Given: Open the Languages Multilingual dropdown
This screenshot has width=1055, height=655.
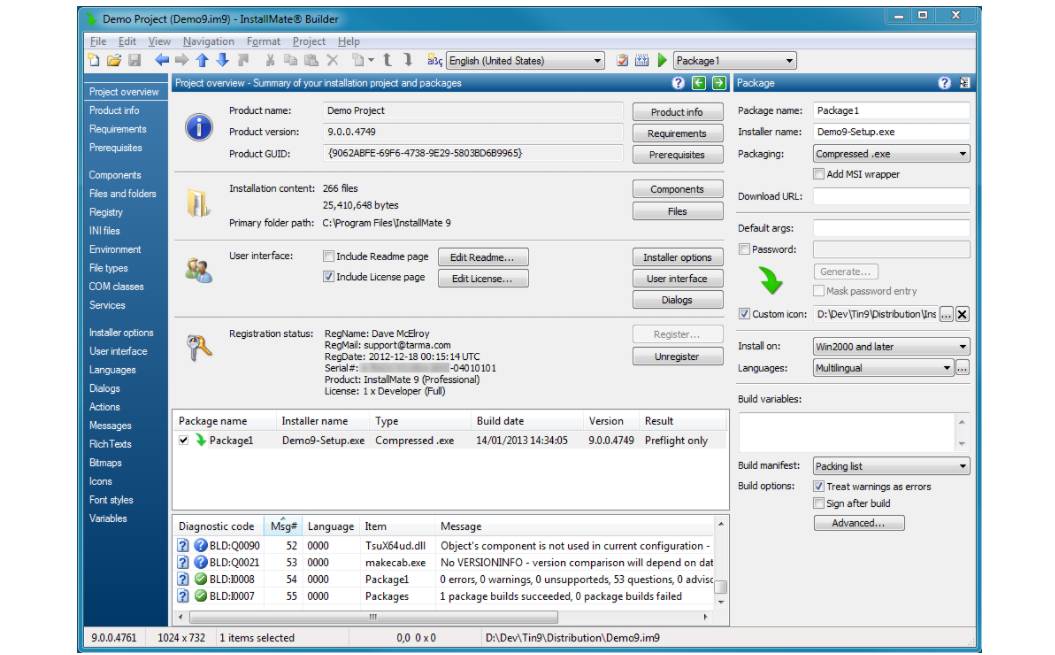Looking at the screenshot, I should point(883,368).
